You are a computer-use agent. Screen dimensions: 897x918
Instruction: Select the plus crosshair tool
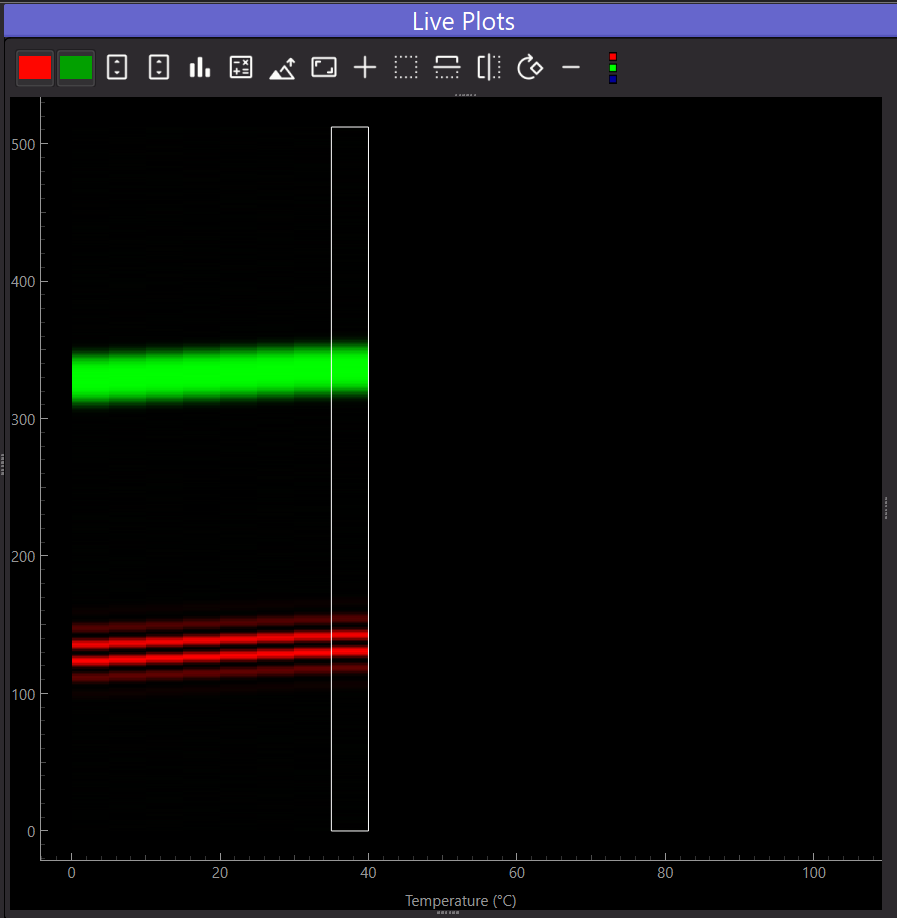coord(365,67)
